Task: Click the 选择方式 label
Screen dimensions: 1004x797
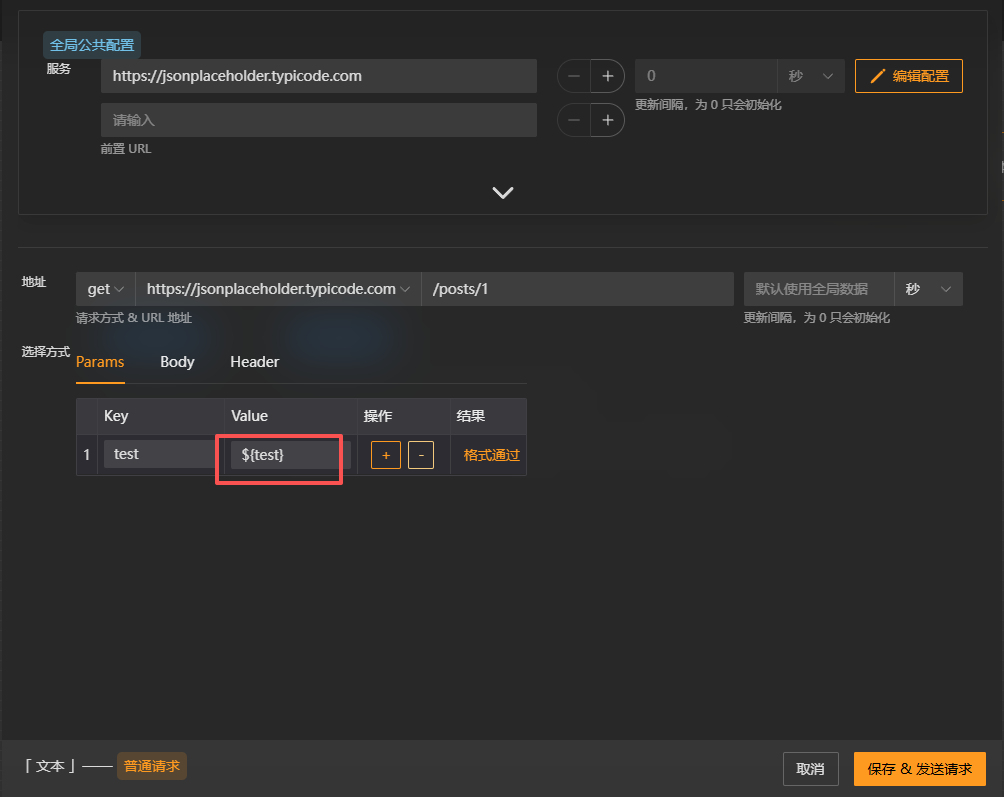Action: [x=45, y=351]
